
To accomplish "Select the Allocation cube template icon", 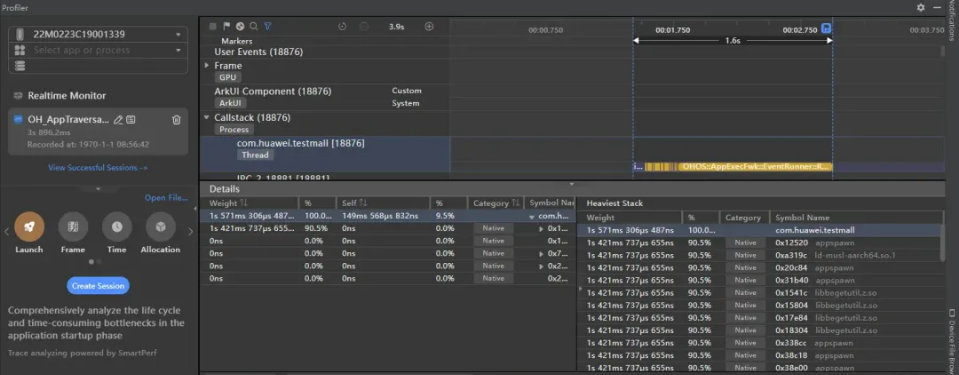I will [160, 227].
